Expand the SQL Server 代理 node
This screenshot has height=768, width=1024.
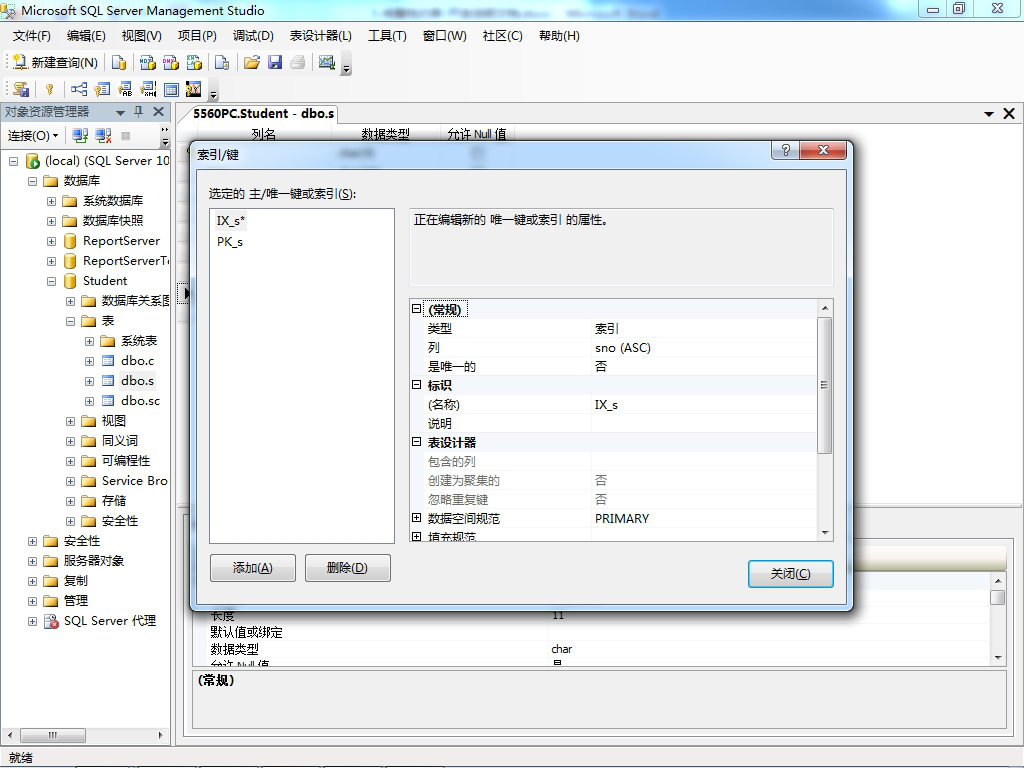click(x=32, y=622)
